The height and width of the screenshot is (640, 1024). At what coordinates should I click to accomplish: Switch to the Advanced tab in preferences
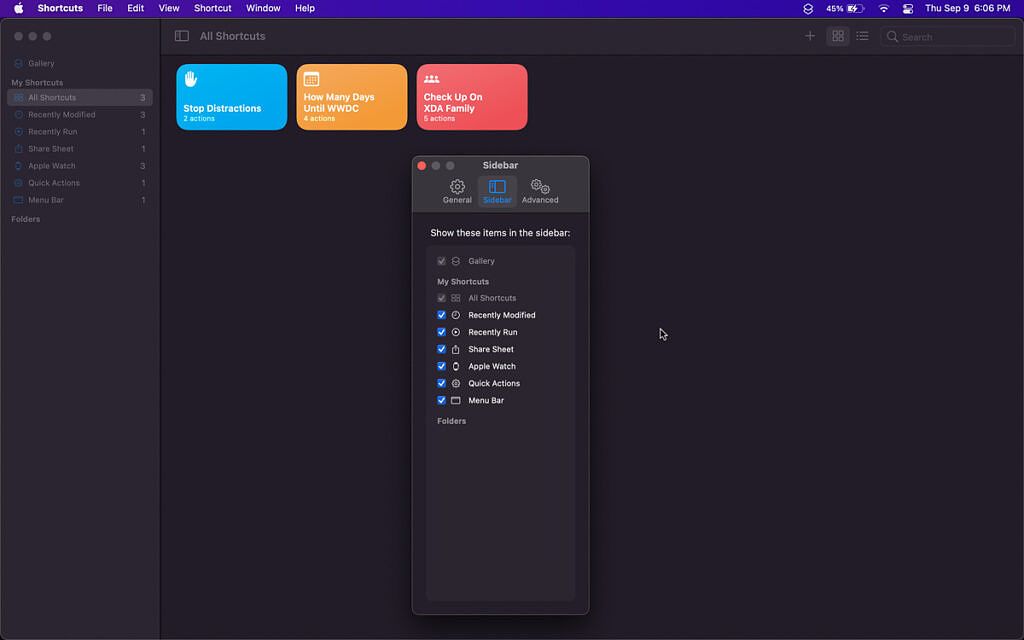[x=539, y=188]
